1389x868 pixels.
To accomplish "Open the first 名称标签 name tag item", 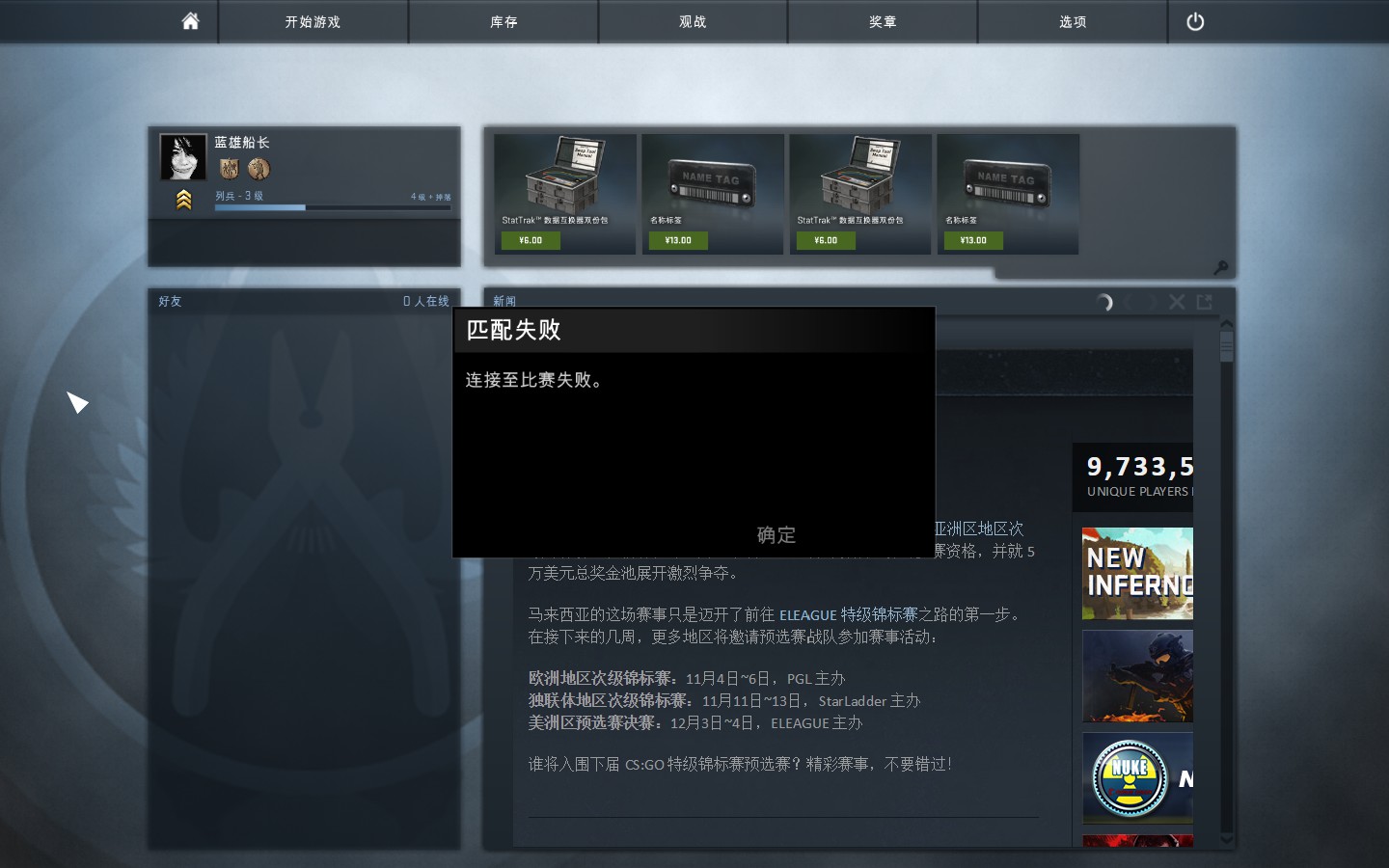I will click(713, 194).
